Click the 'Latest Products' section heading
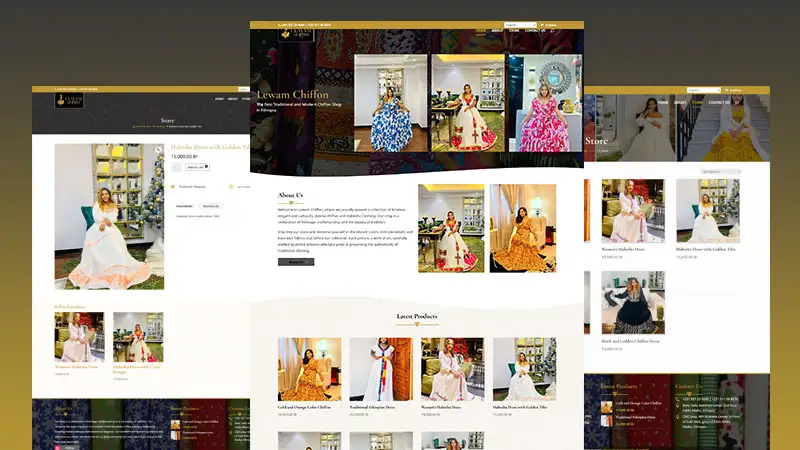The image size is (800, 450). pos(417,316)
